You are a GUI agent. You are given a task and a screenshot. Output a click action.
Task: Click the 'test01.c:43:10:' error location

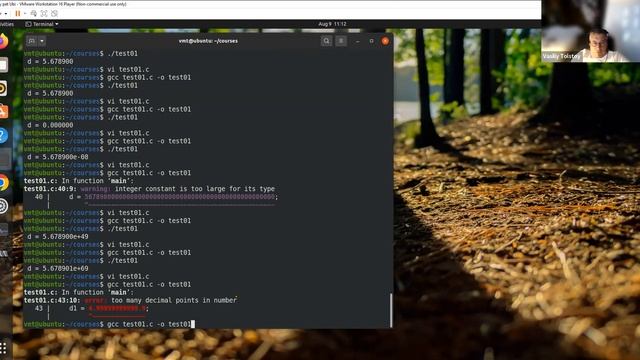[x=52, y=300]
